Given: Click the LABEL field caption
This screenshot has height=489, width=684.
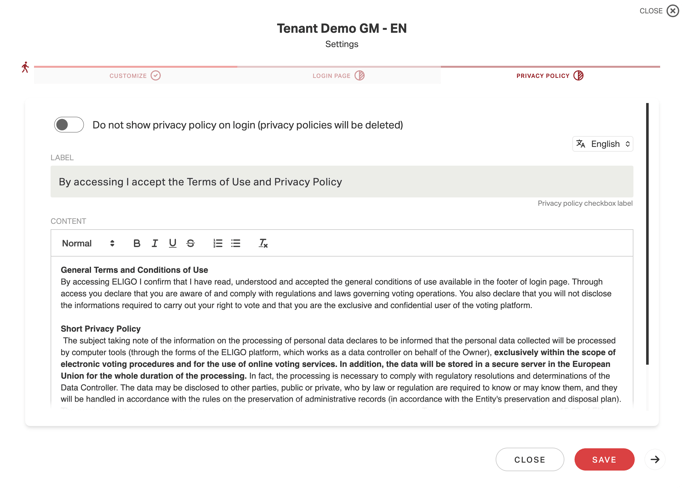Looking at the screenshot, I should pyautogui.click(x=62, y=157).
